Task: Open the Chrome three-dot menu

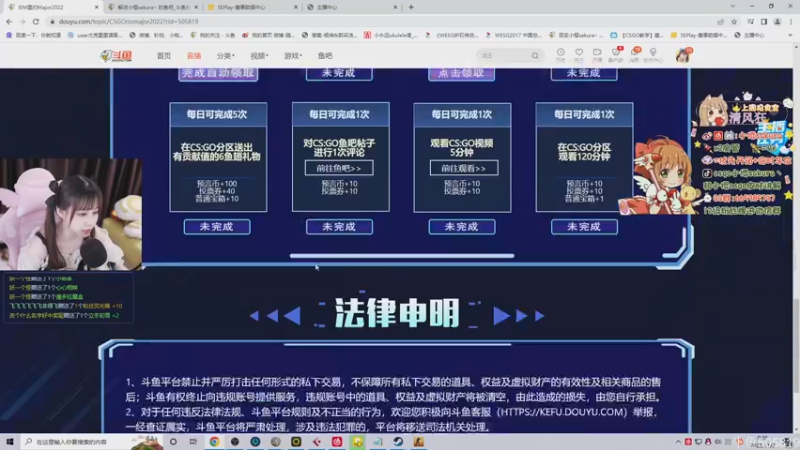Action: pyautogui.click(x=791, y=21)
